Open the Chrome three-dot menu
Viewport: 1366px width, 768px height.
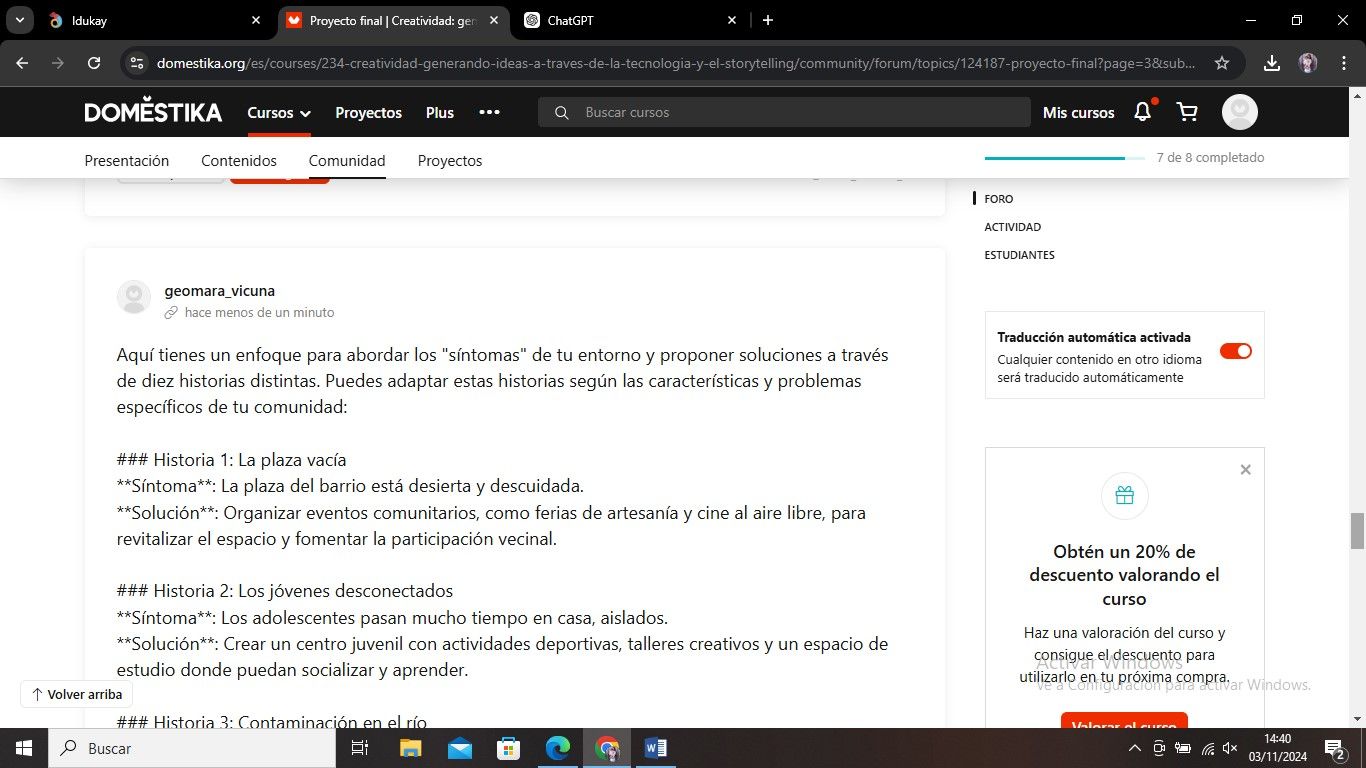pyautogui.click(x=1344, y=62)
